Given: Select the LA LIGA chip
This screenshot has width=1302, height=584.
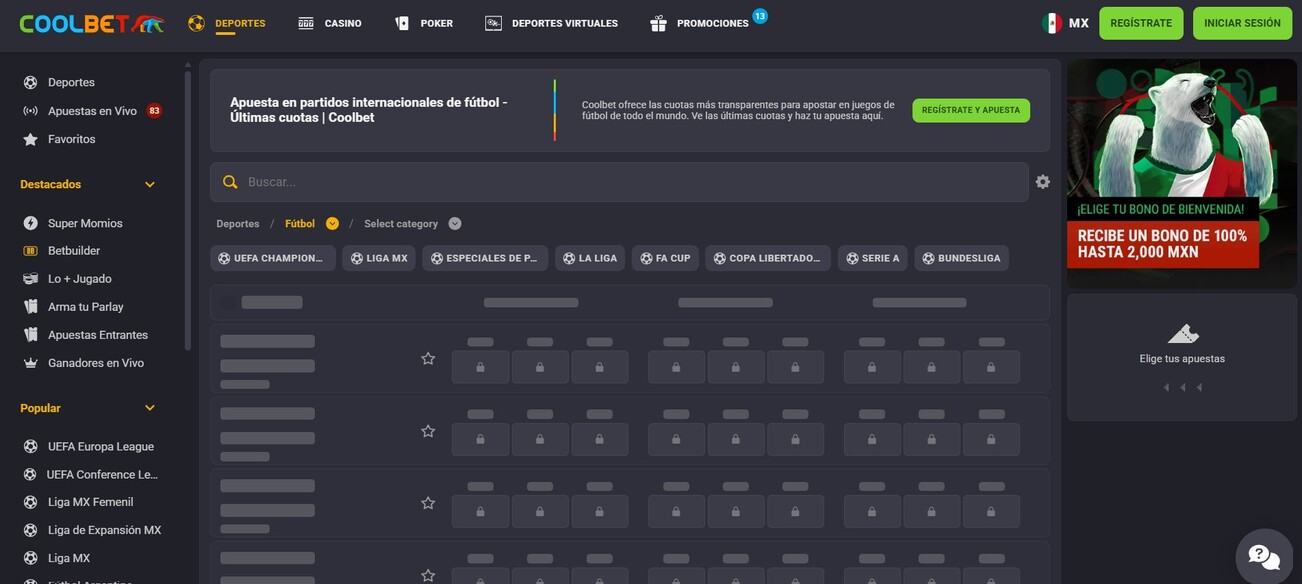Looking at the screenshot, I should pos(590,258).
